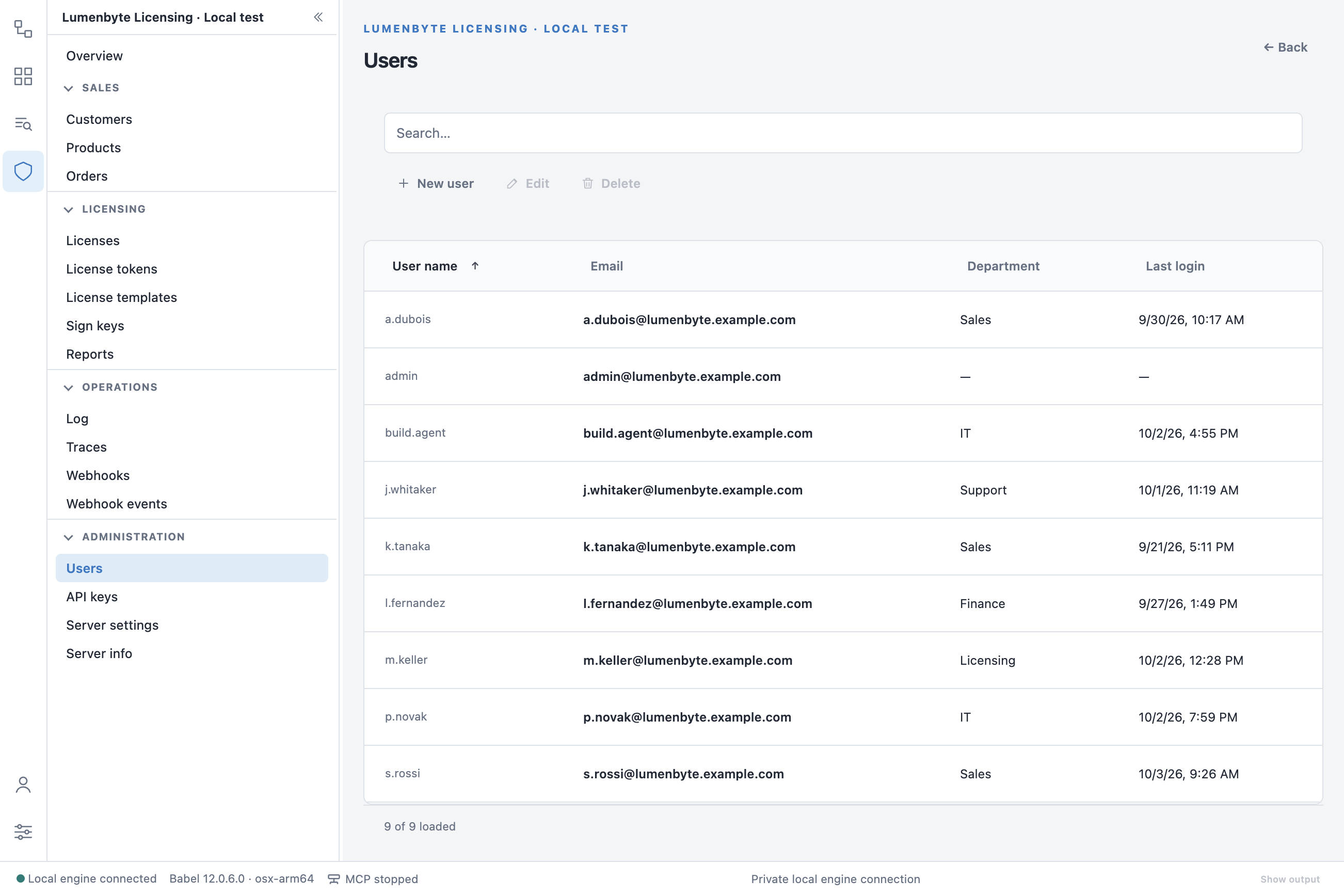Screen dimensions: 1344x896
Task: Click the Edit button label
Action: coord(537,183)
